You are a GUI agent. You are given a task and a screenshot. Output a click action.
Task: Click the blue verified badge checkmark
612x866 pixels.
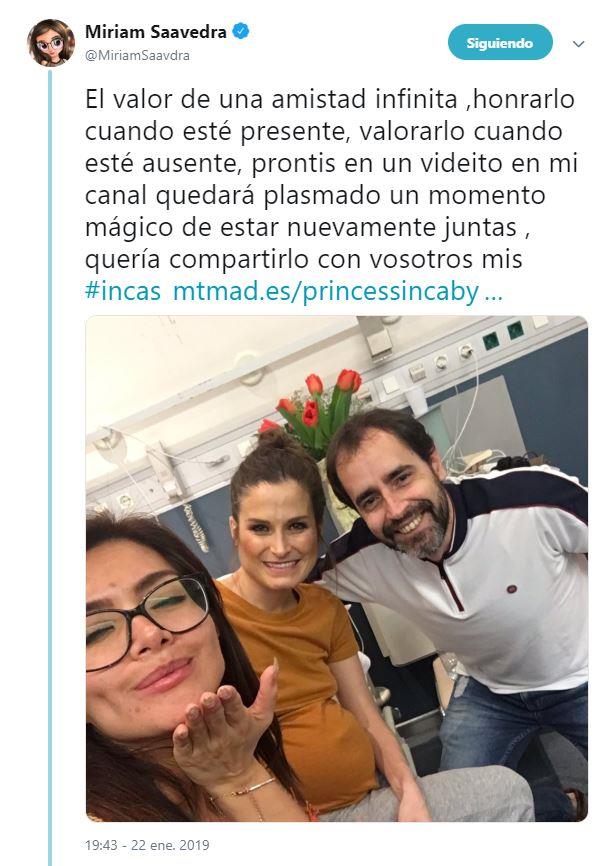[241, 31]
